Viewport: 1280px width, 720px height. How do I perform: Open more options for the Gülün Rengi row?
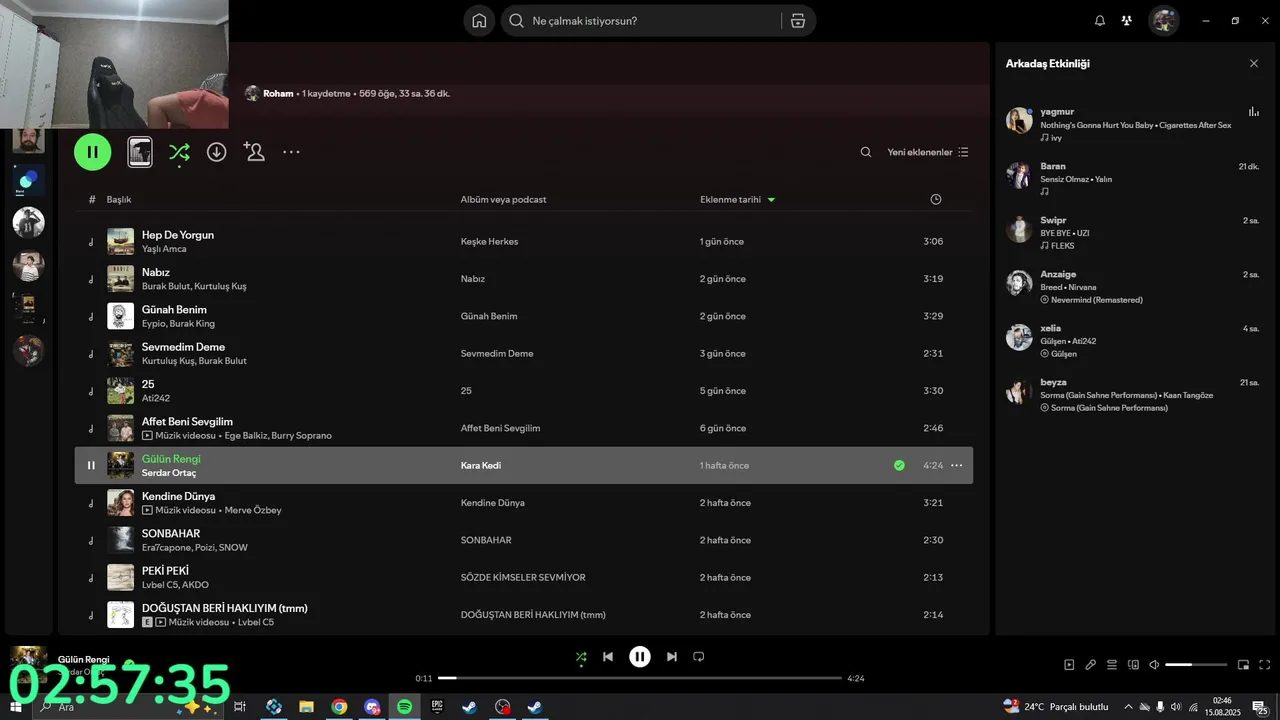[x=957, y=465]
